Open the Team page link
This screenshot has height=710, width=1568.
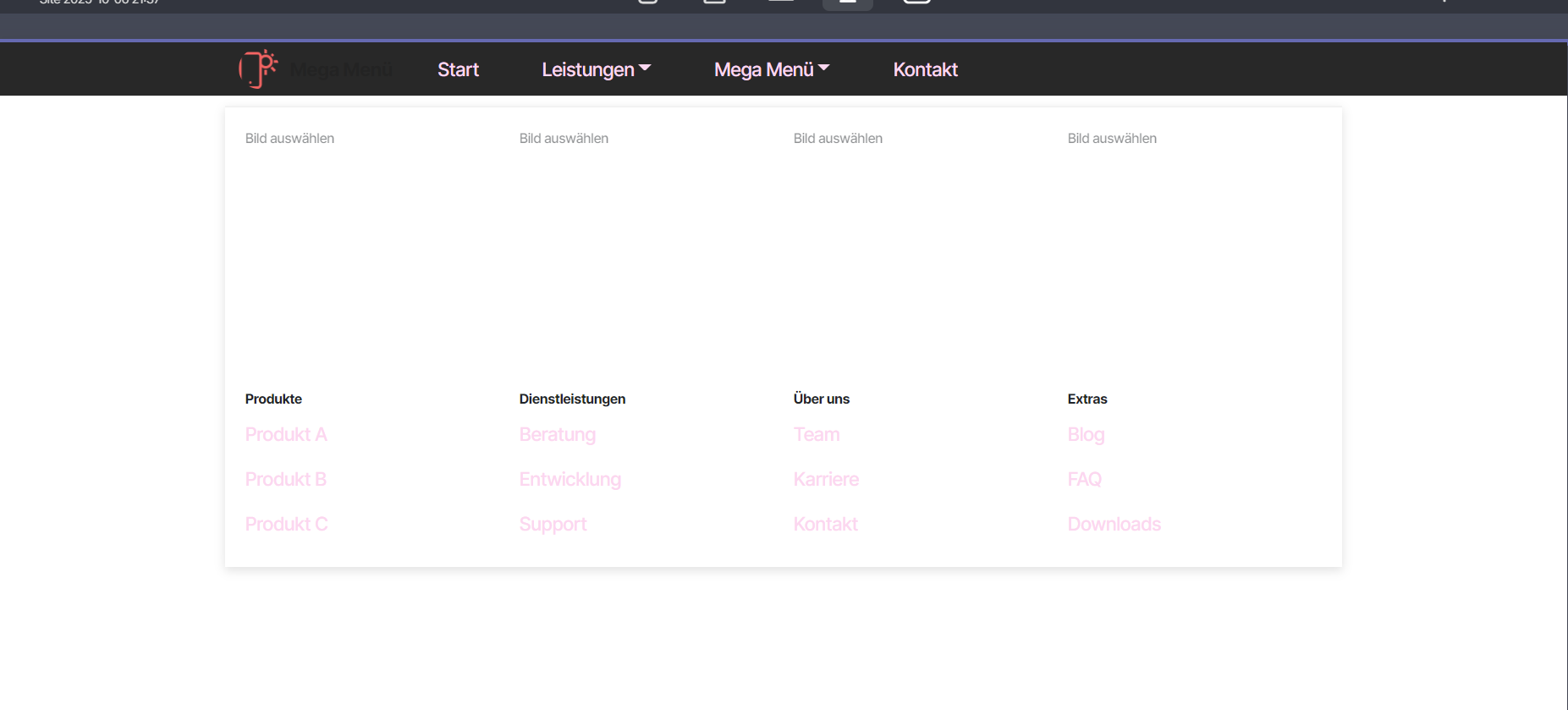point(817,435)
